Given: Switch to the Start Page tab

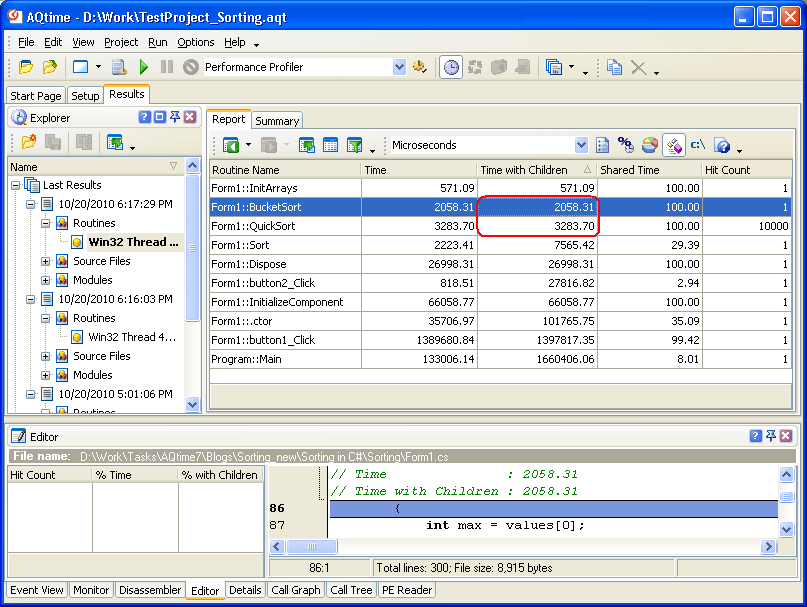Looking at the screenshot, I should [x=36, y=96].
